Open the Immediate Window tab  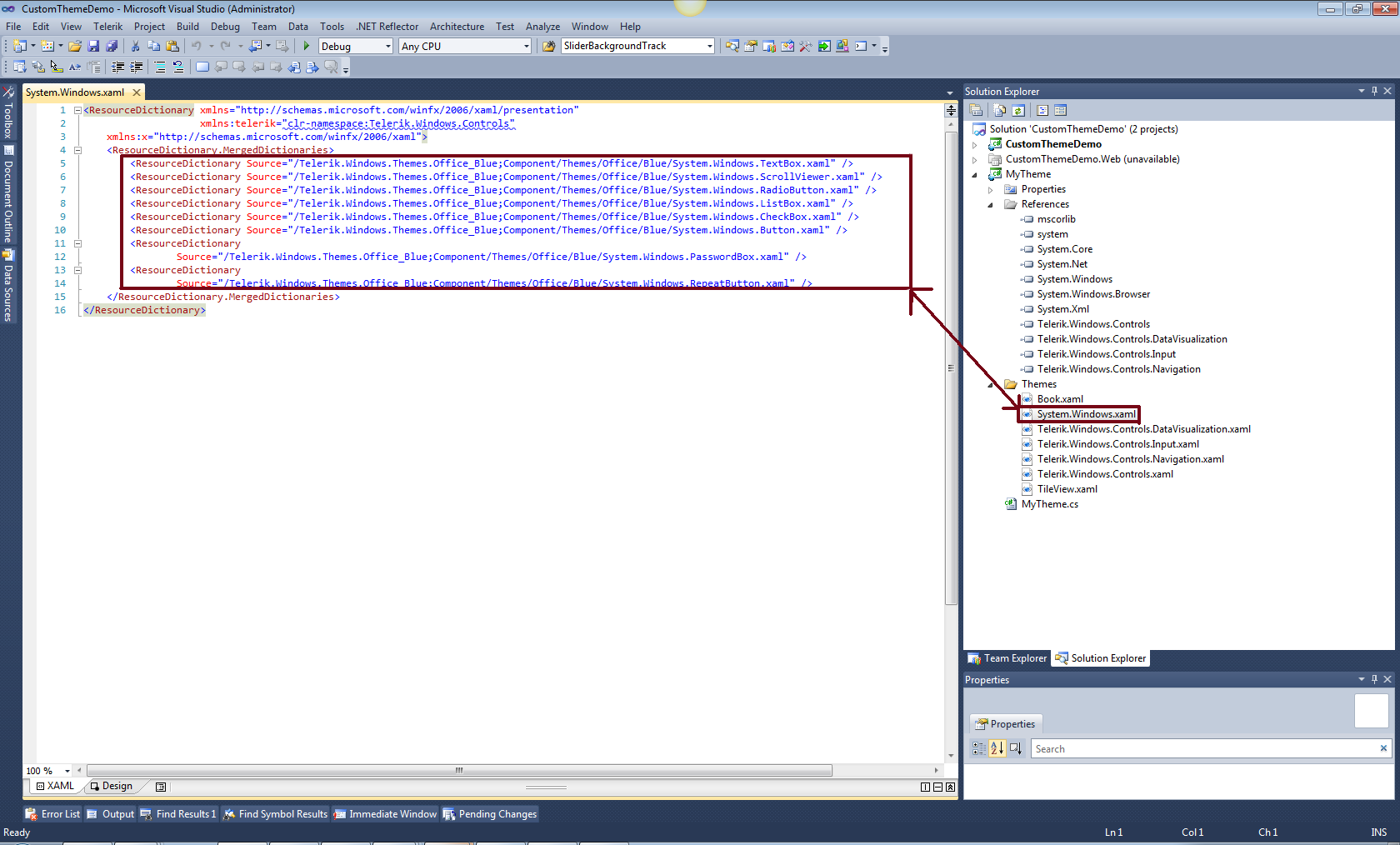385,814
